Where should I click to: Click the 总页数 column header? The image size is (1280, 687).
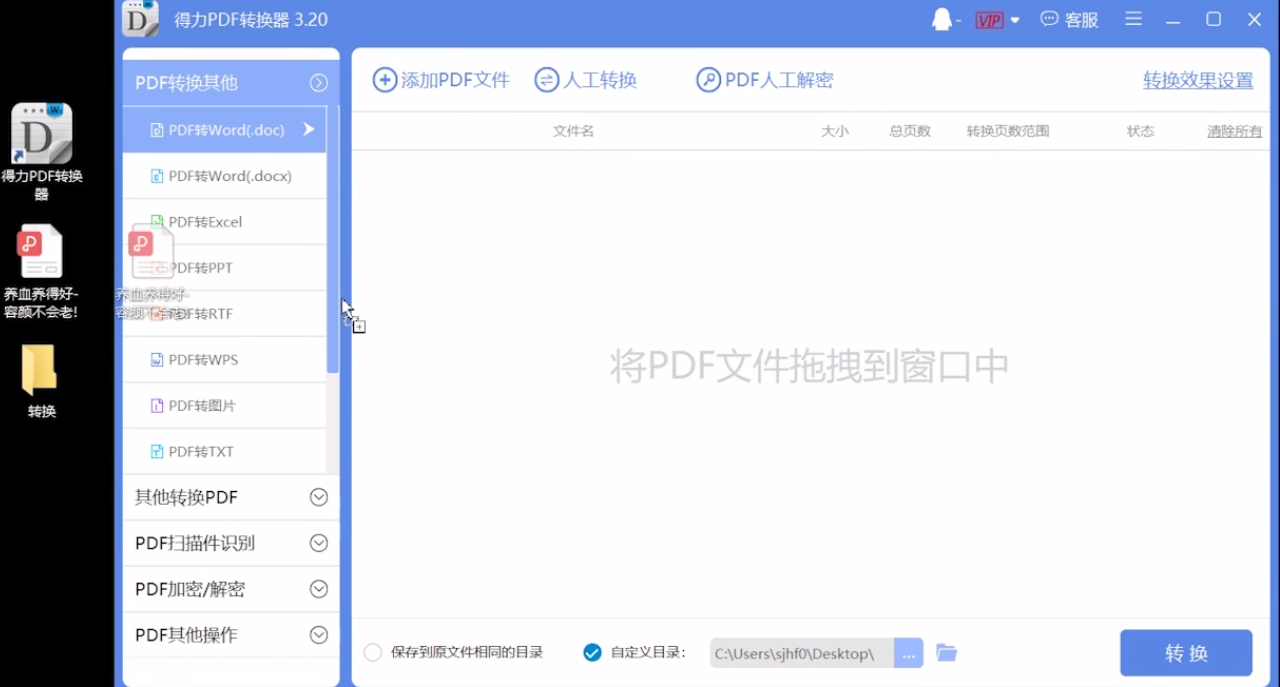(x=910, y=131)
